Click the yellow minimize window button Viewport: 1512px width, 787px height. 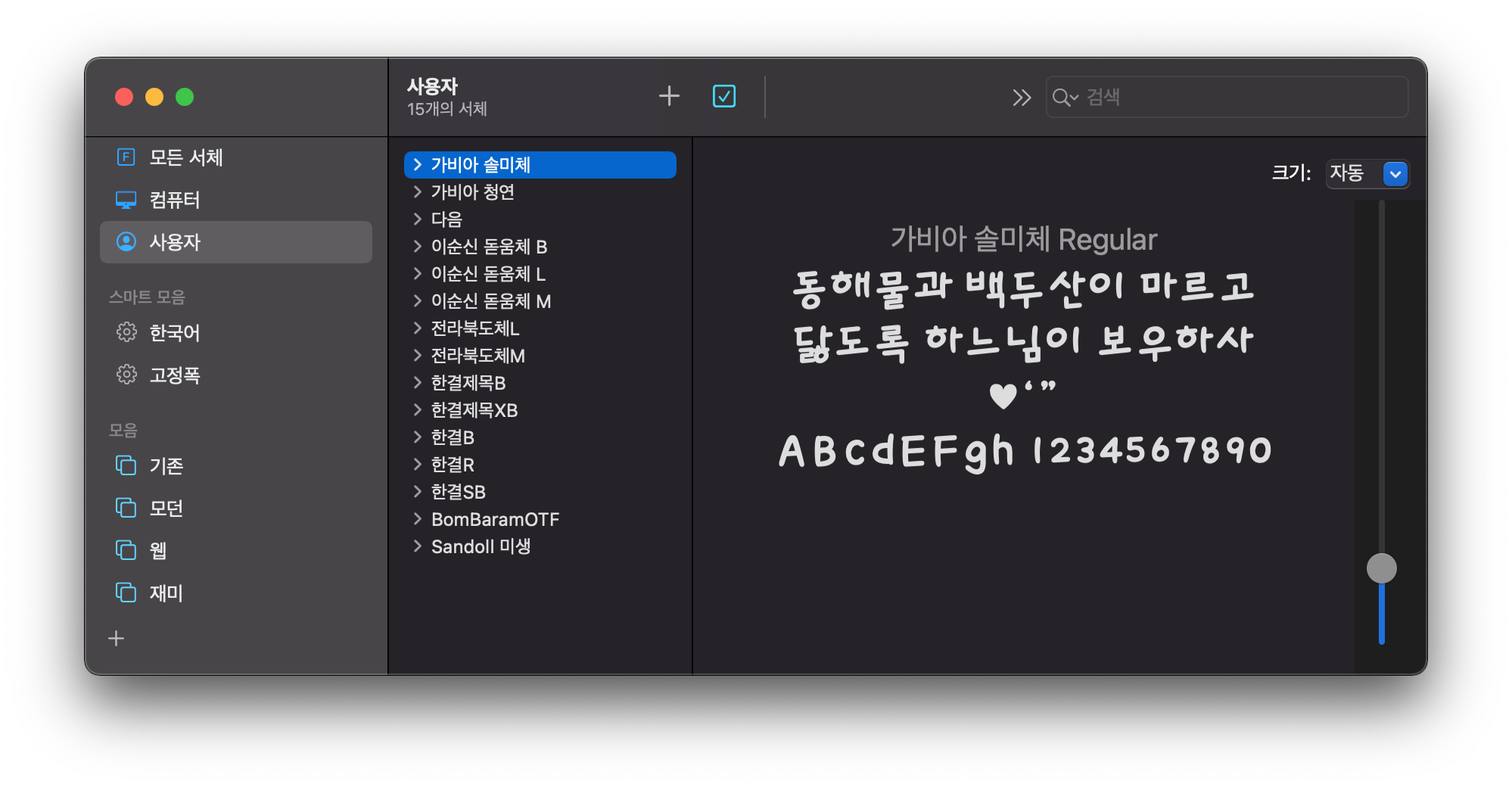pyautogui.click(x=154, y=97)
